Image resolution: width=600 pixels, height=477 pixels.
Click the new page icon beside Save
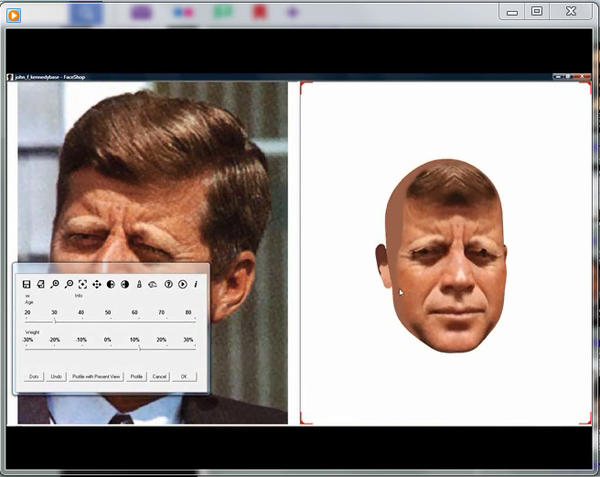[x=40, y=284]
